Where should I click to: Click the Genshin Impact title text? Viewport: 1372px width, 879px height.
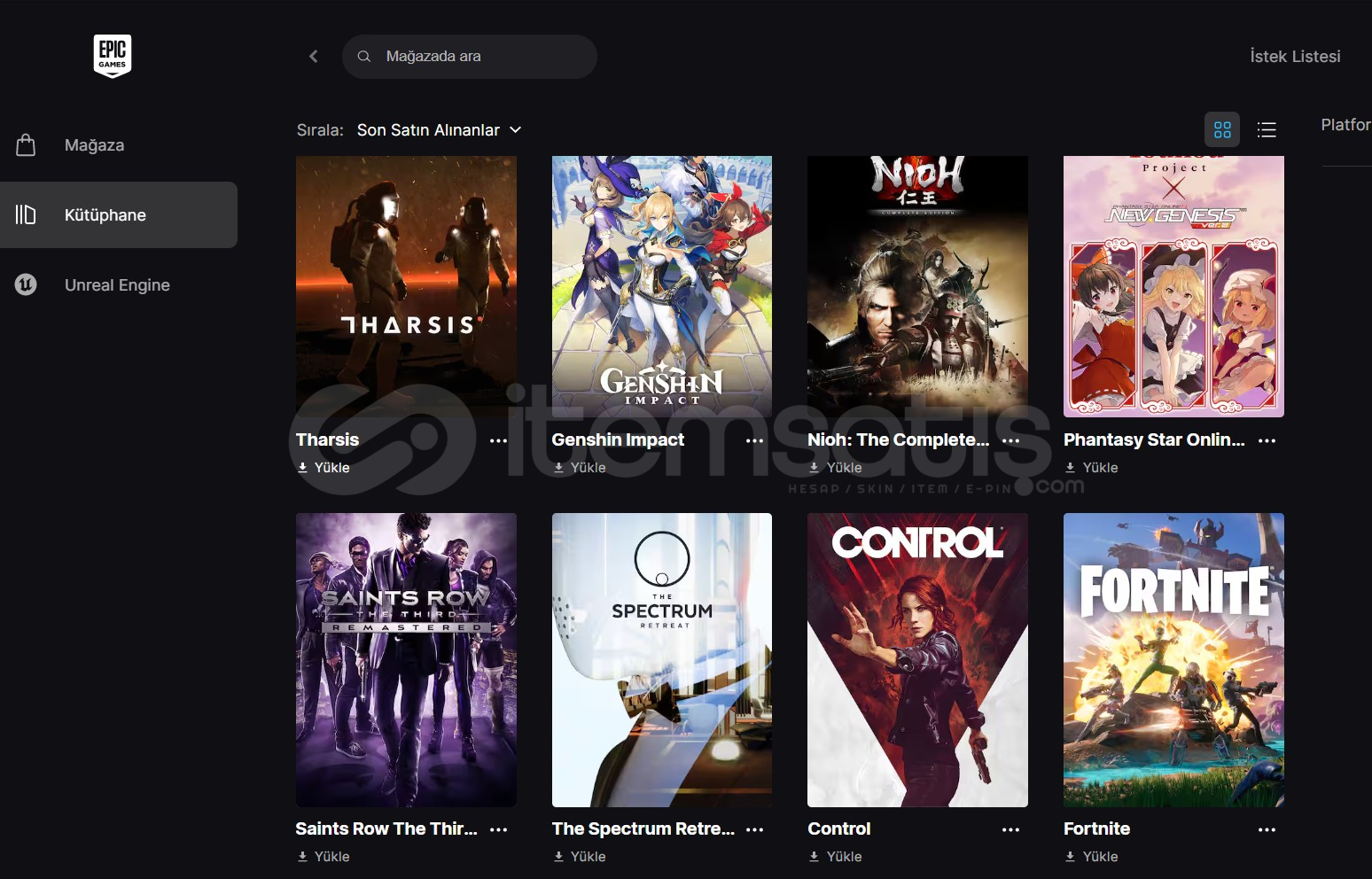click(618, 439)
